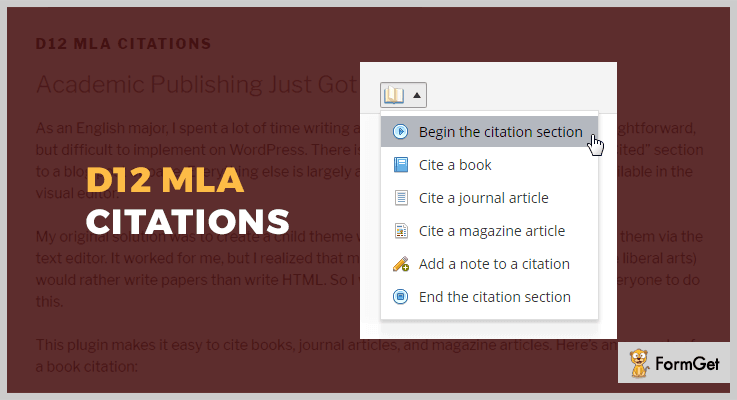The image size is (737, 400).
Task: Collapse the citation dropdown arrow
Action: [416, 95]
